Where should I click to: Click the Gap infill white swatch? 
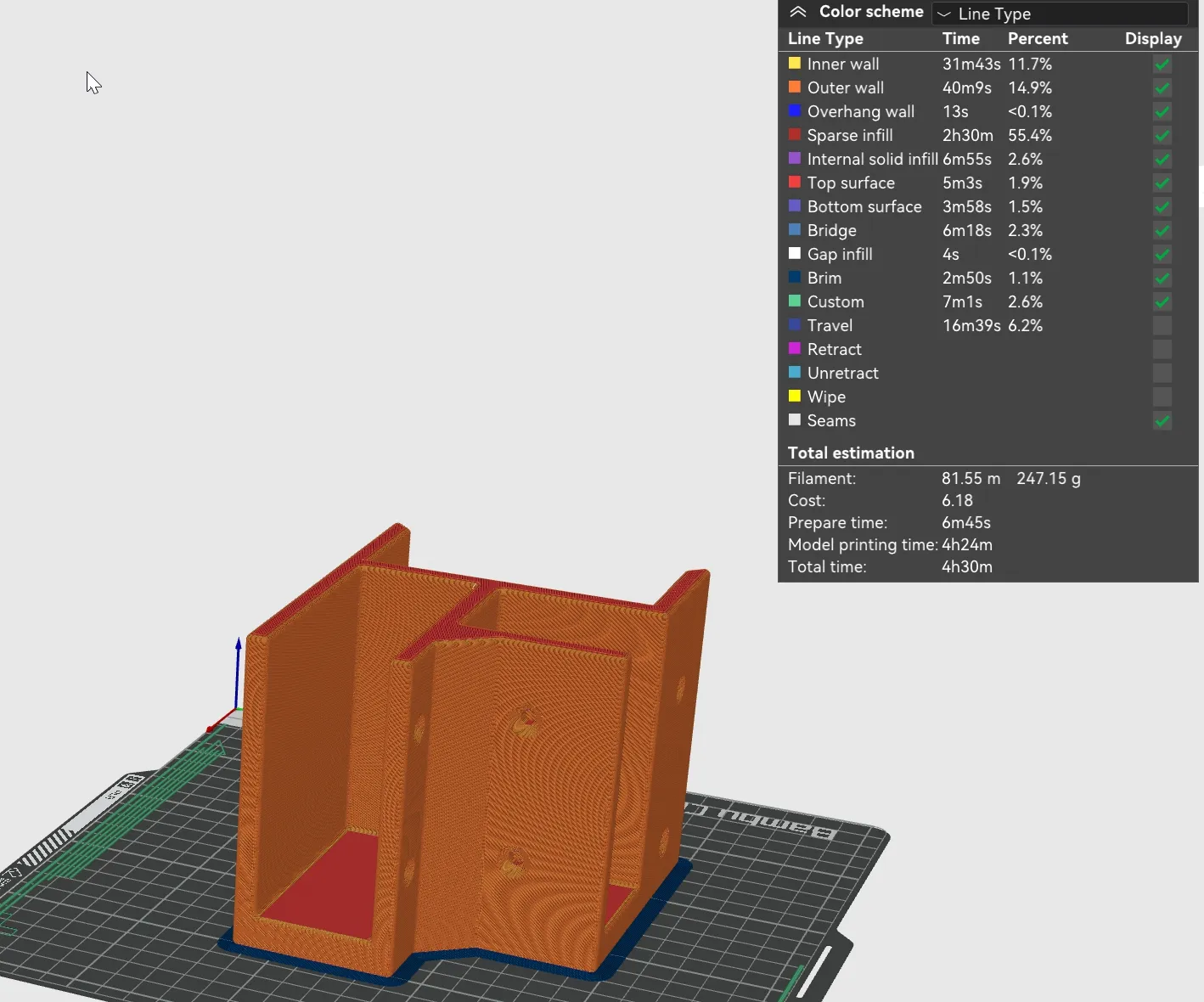[795, 253]
